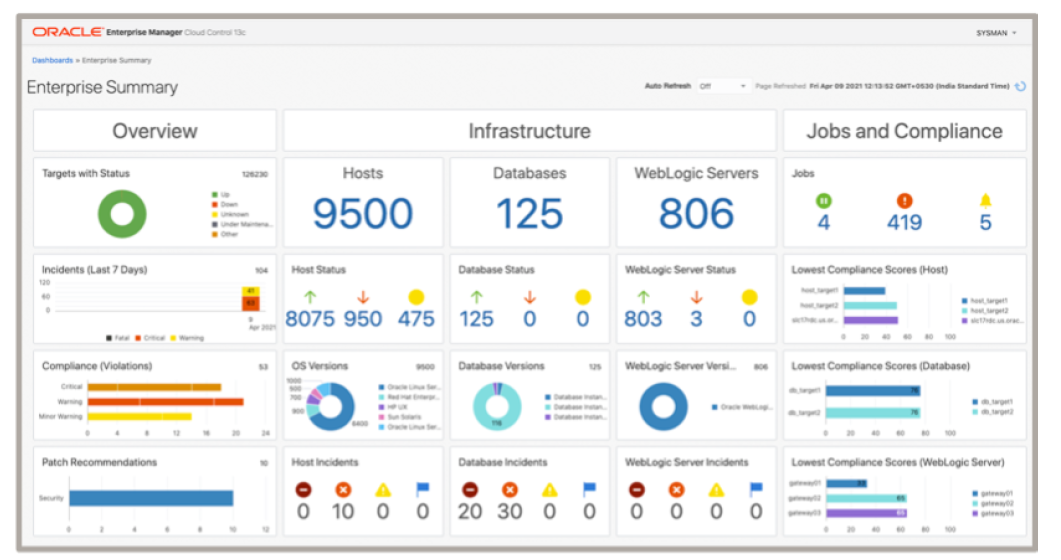Image resolution: width=1061 pixels, height=560 pixels.
Task: Click the Host Incidents critical X icon
Action: (x=343, y=490)
